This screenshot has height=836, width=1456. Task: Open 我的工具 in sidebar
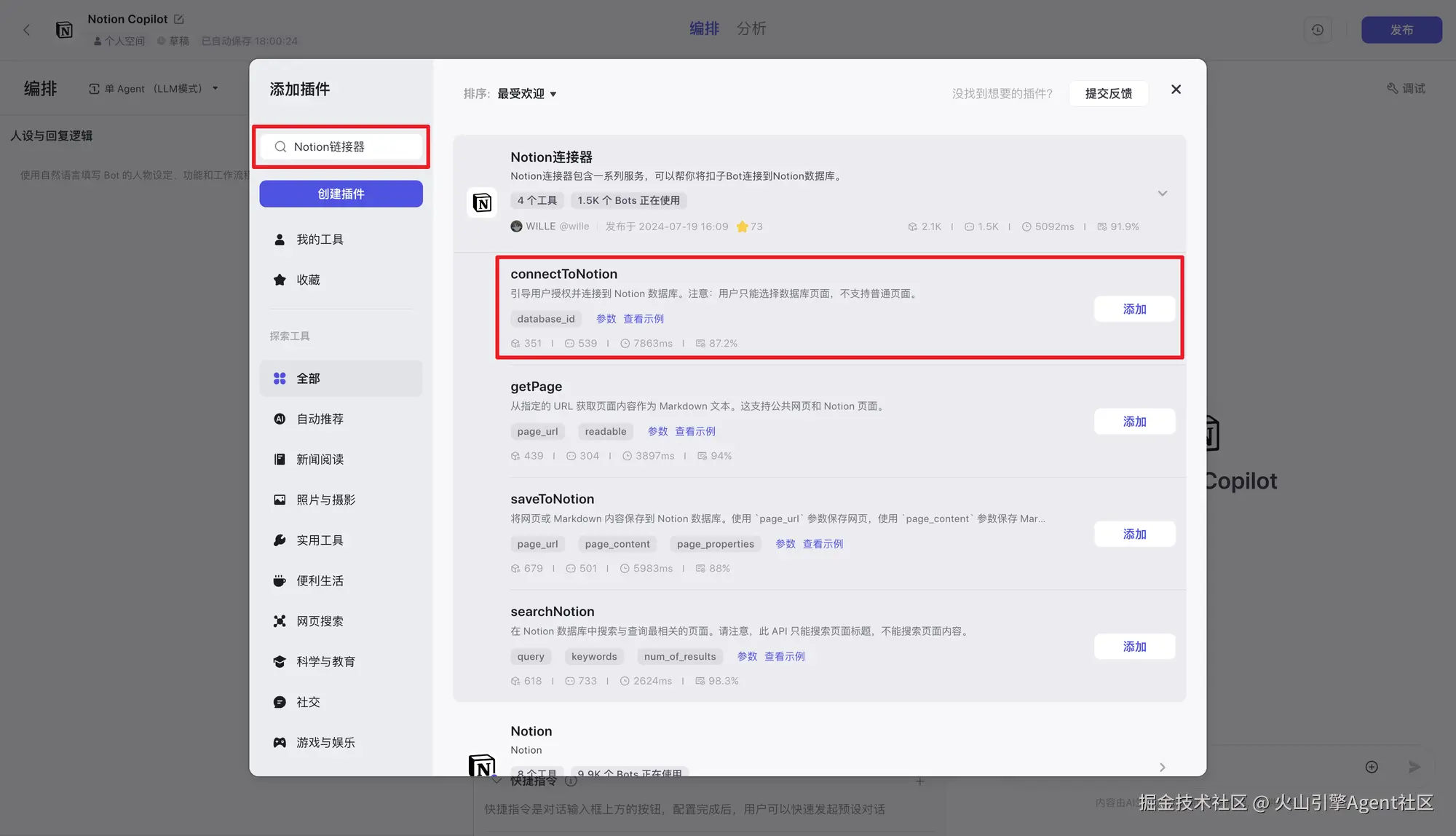click(319, 240)
